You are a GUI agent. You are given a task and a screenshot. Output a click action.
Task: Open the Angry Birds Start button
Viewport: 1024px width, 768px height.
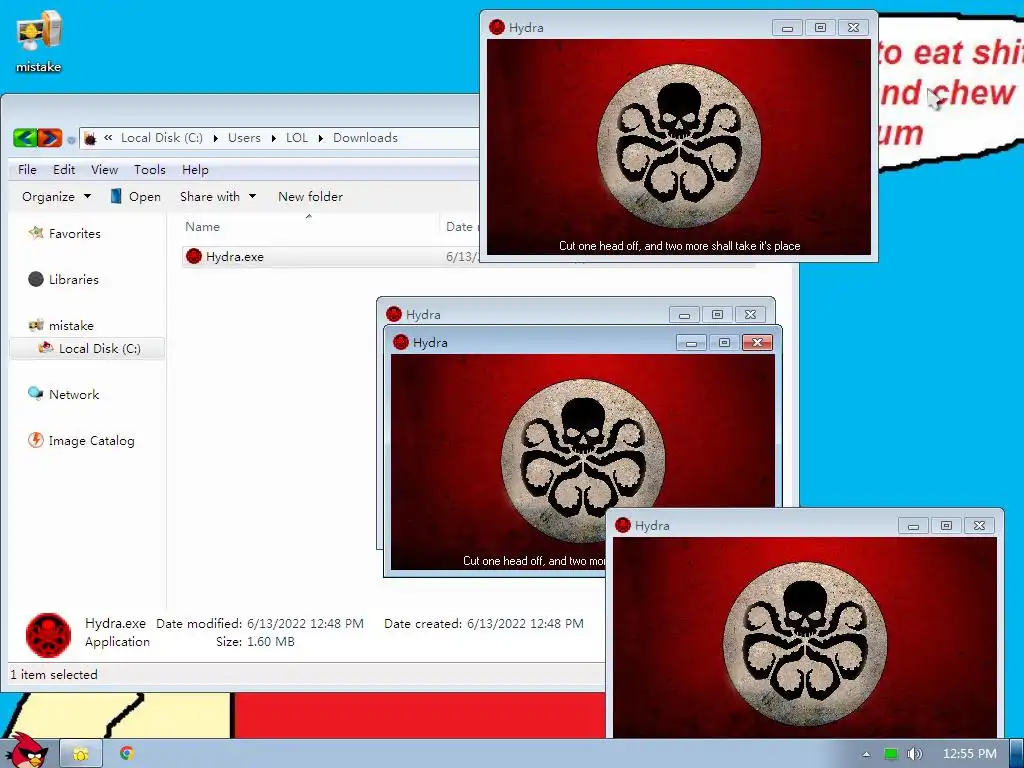(x=26, y=751)
